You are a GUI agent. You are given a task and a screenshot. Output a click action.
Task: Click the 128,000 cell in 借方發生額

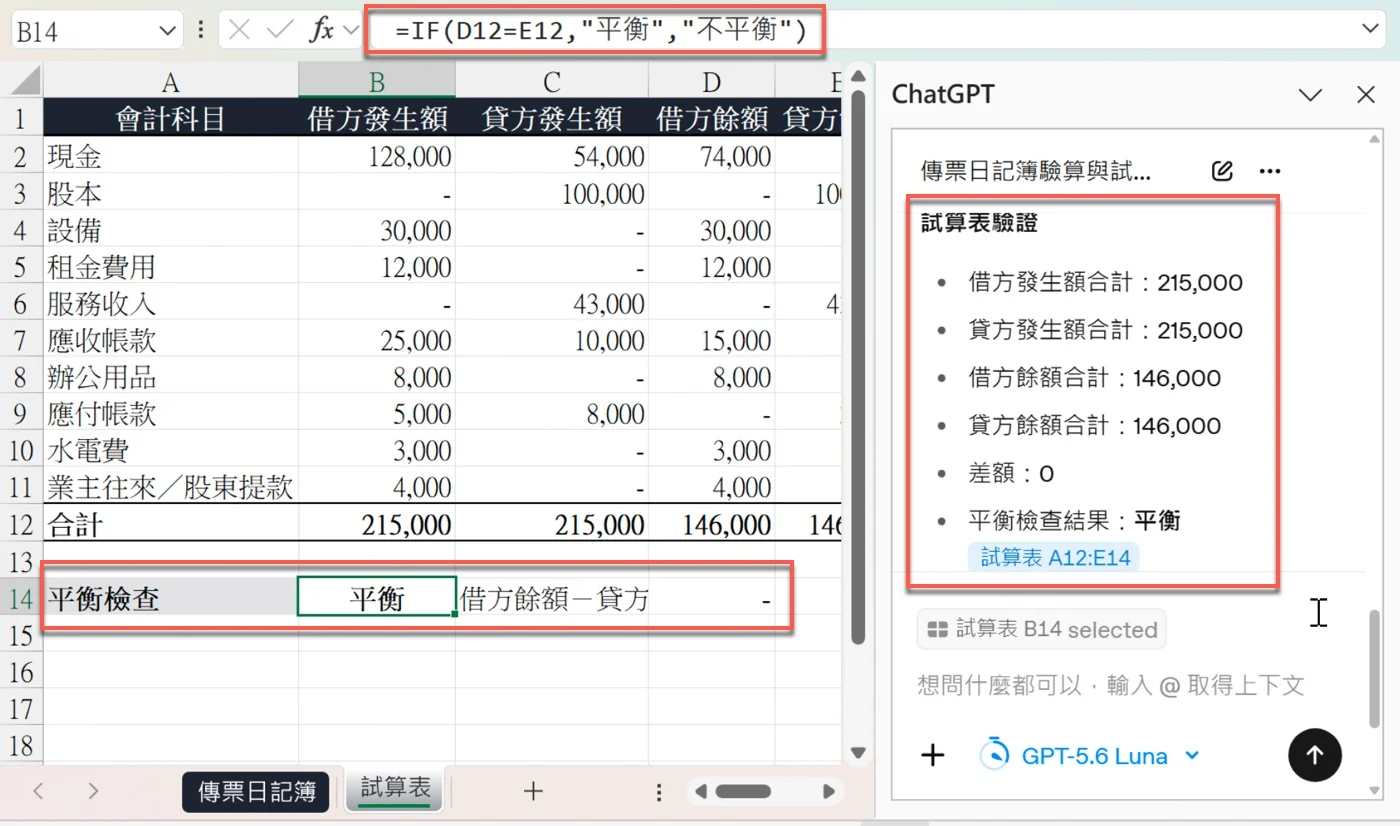tap(377, 156)
